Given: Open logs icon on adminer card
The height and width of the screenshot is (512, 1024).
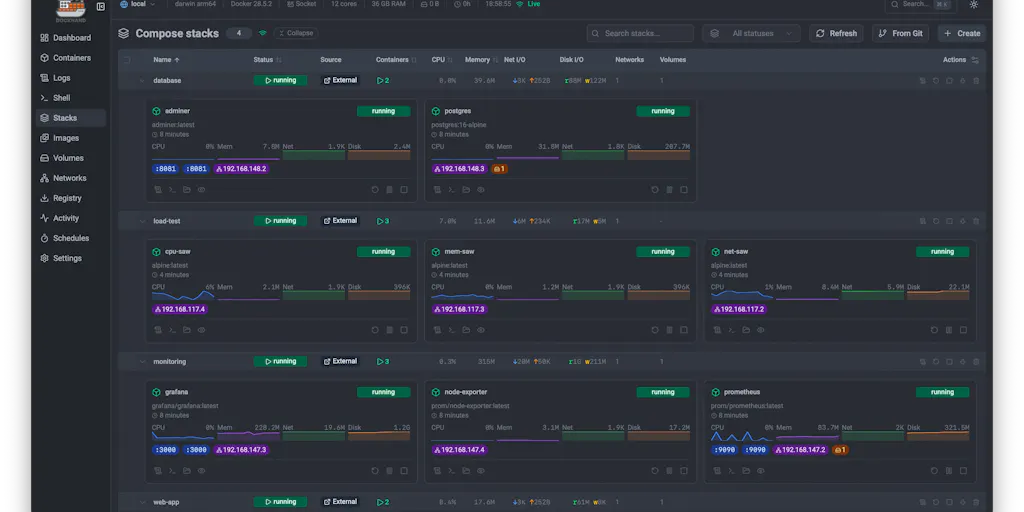Looking at the screenshot, I should [x=157, y=190].
